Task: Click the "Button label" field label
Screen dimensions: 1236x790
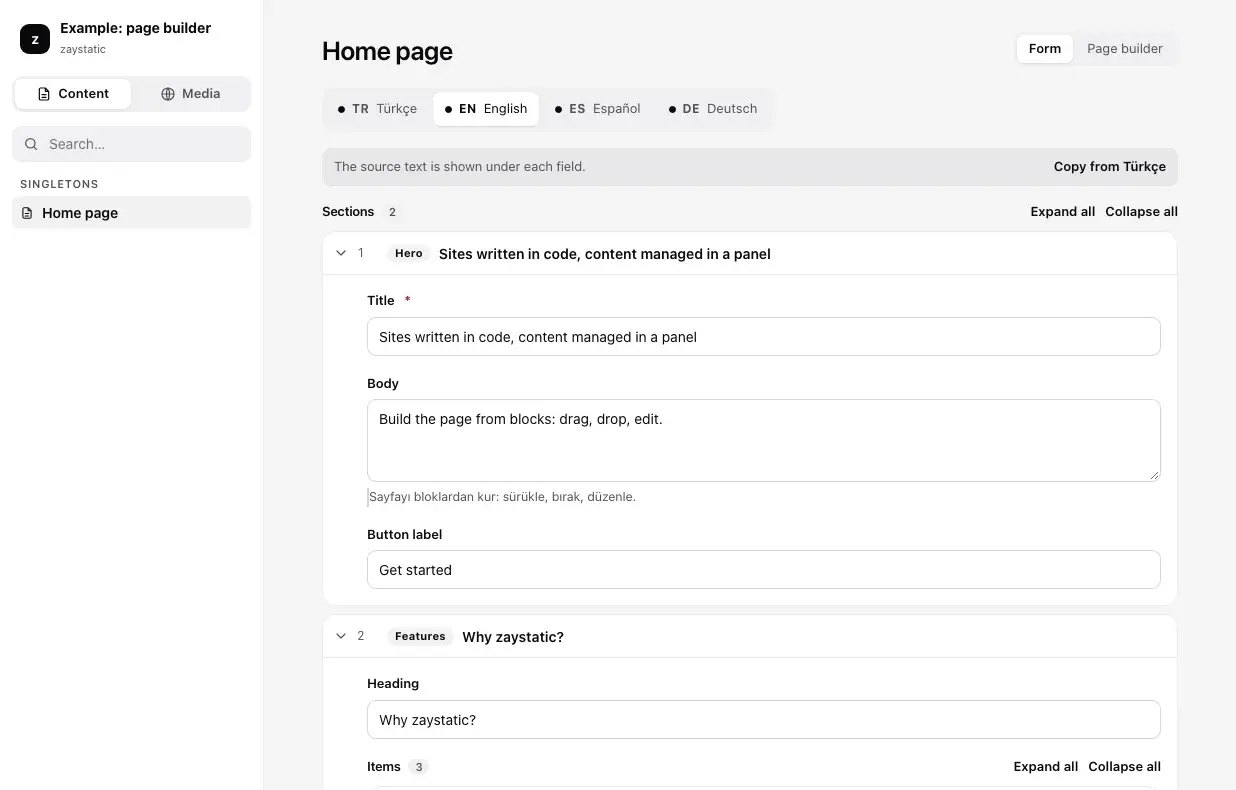Action: tap(404, 535)
